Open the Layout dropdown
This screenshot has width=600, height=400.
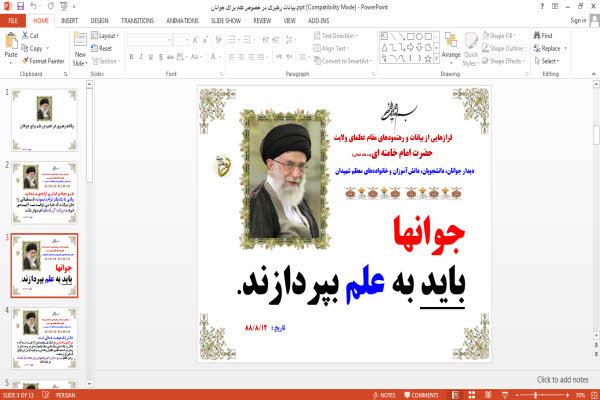[105, 36]
